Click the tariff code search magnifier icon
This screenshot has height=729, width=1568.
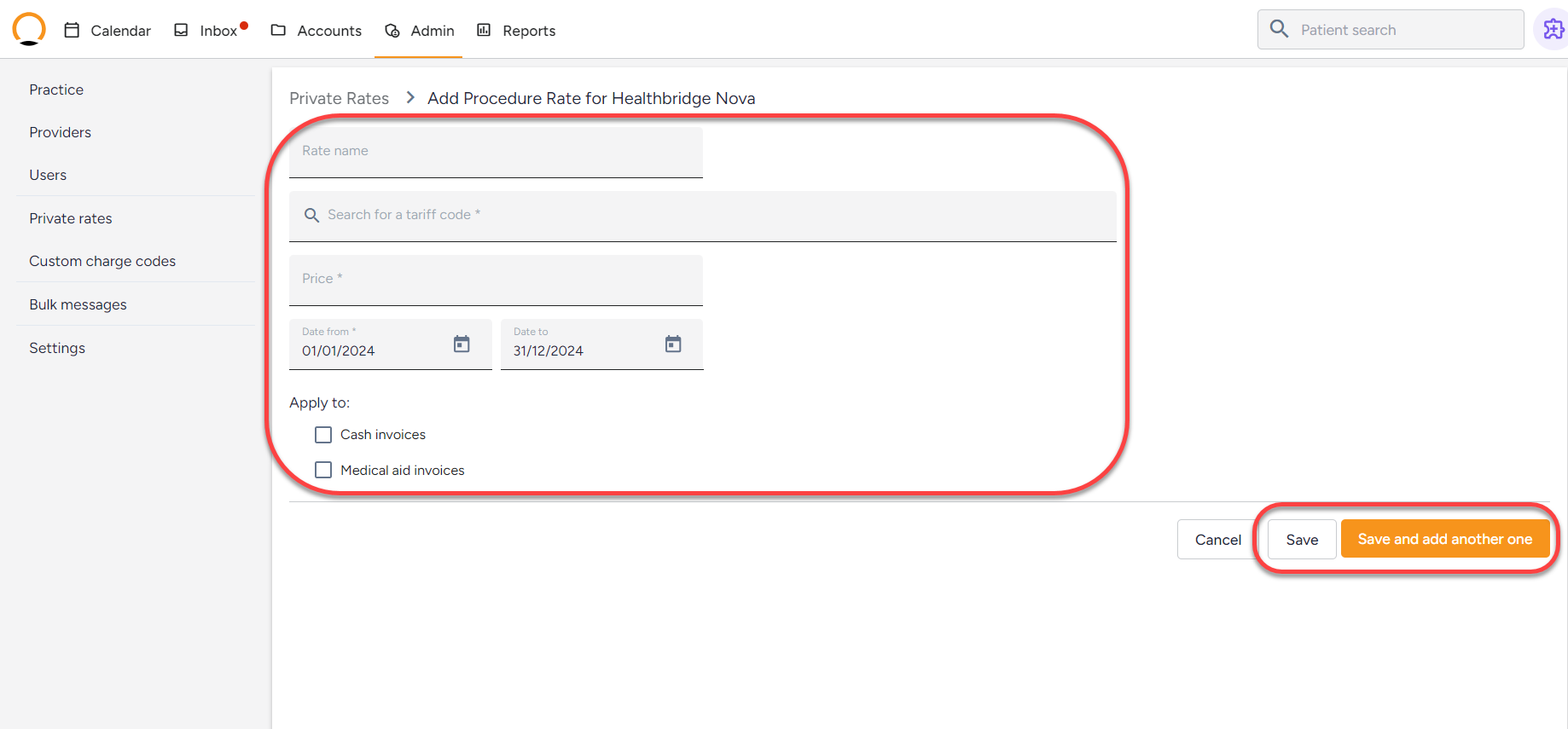[x=312, y=215]
